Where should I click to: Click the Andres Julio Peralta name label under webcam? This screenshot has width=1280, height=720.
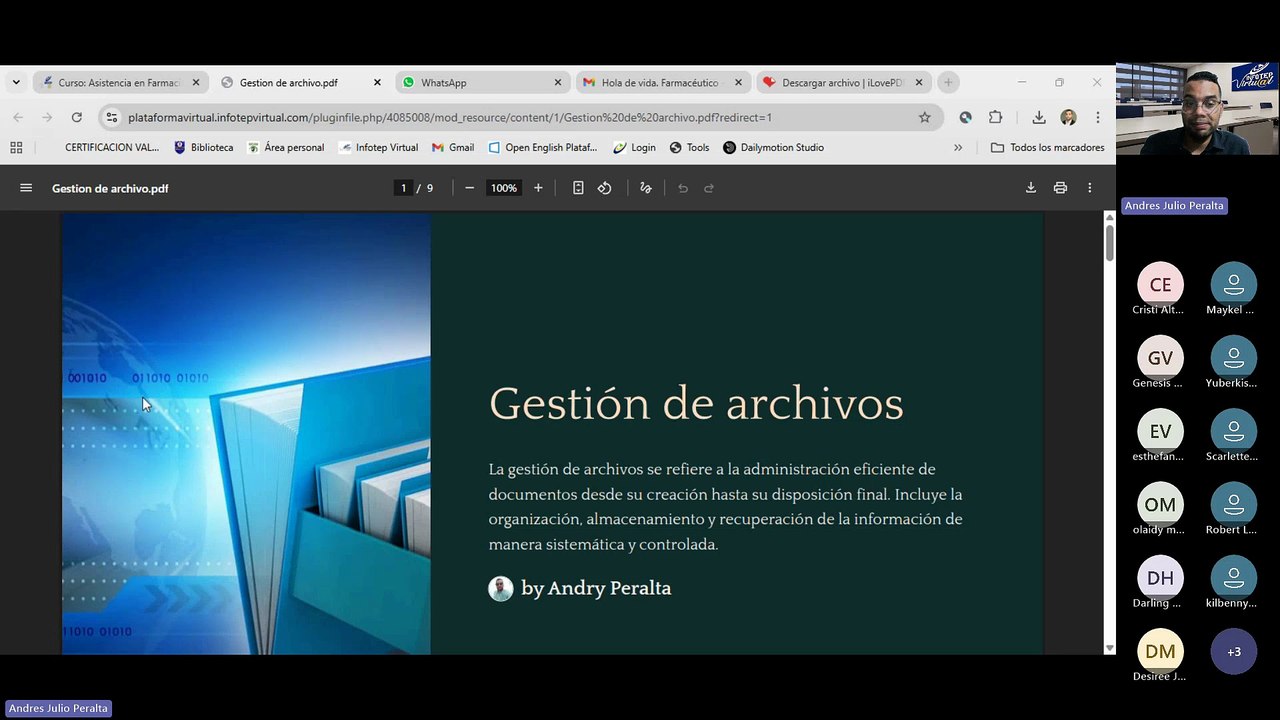tap(1174, 205)
